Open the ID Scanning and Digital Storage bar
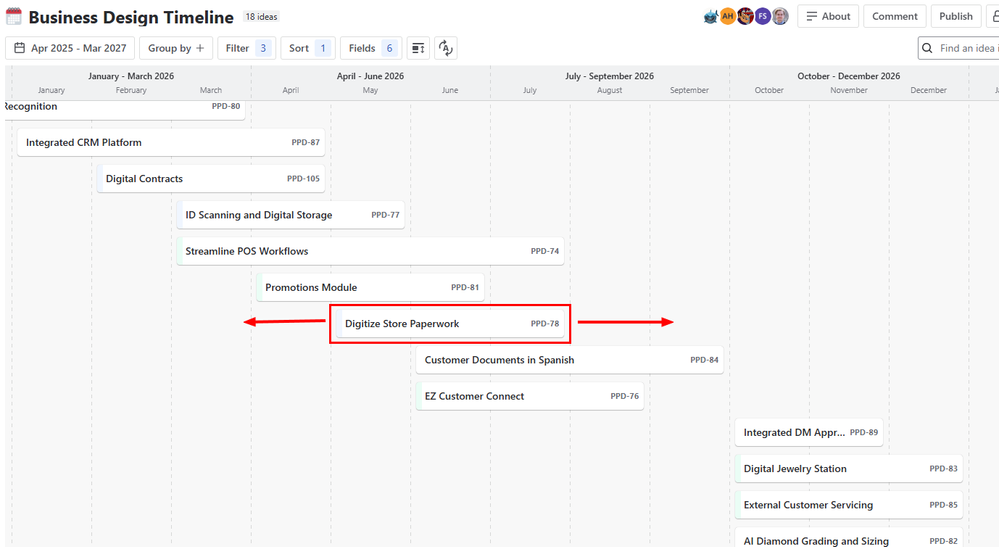 (x=291, y=215)
